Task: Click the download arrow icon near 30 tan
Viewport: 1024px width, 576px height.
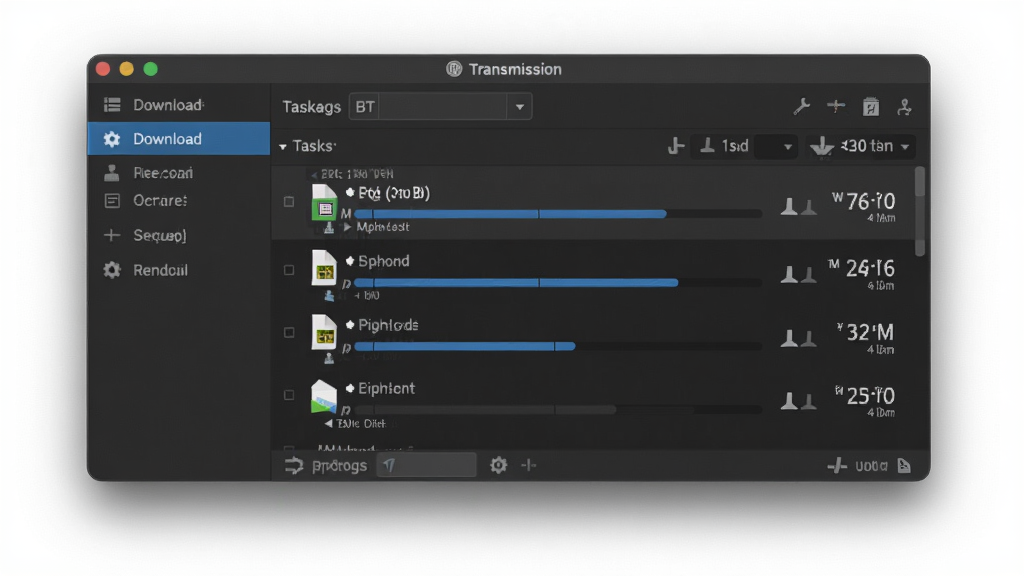Action: [x=822, y=146]
